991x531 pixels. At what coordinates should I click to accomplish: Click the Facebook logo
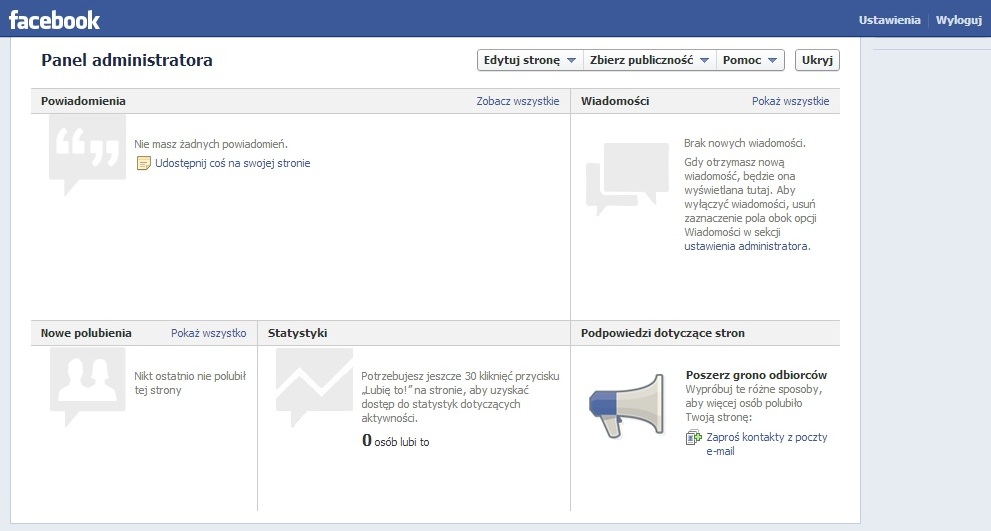[54, 19]
